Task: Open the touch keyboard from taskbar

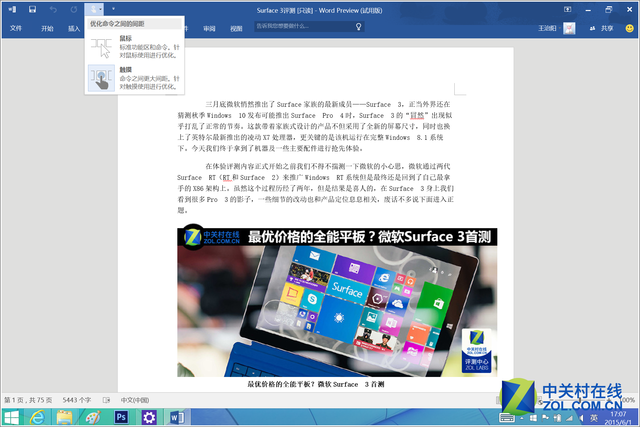Action: point(507,418)
